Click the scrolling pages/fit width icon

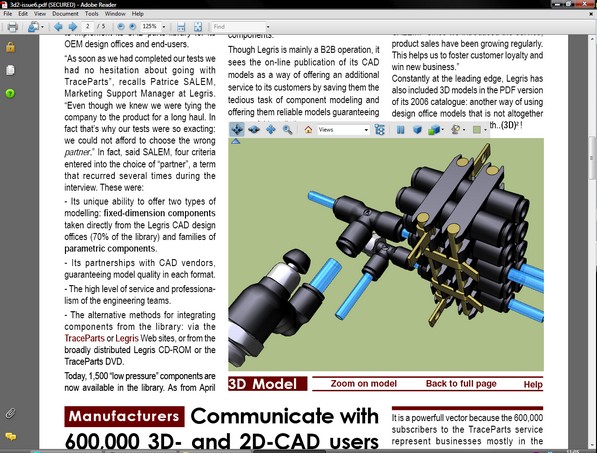(x=181, y=27)
